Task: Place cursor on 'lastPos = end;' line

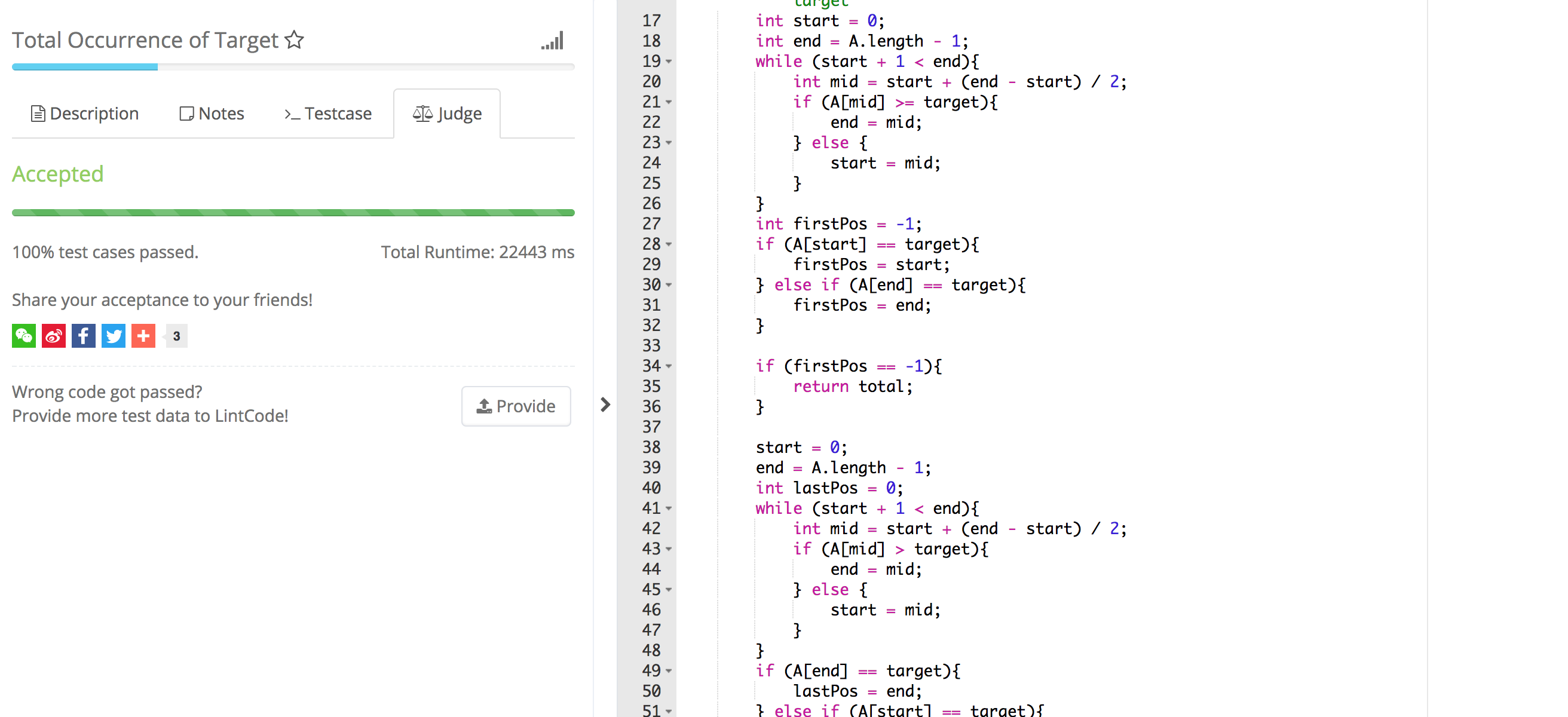Action: pos(857,691)
